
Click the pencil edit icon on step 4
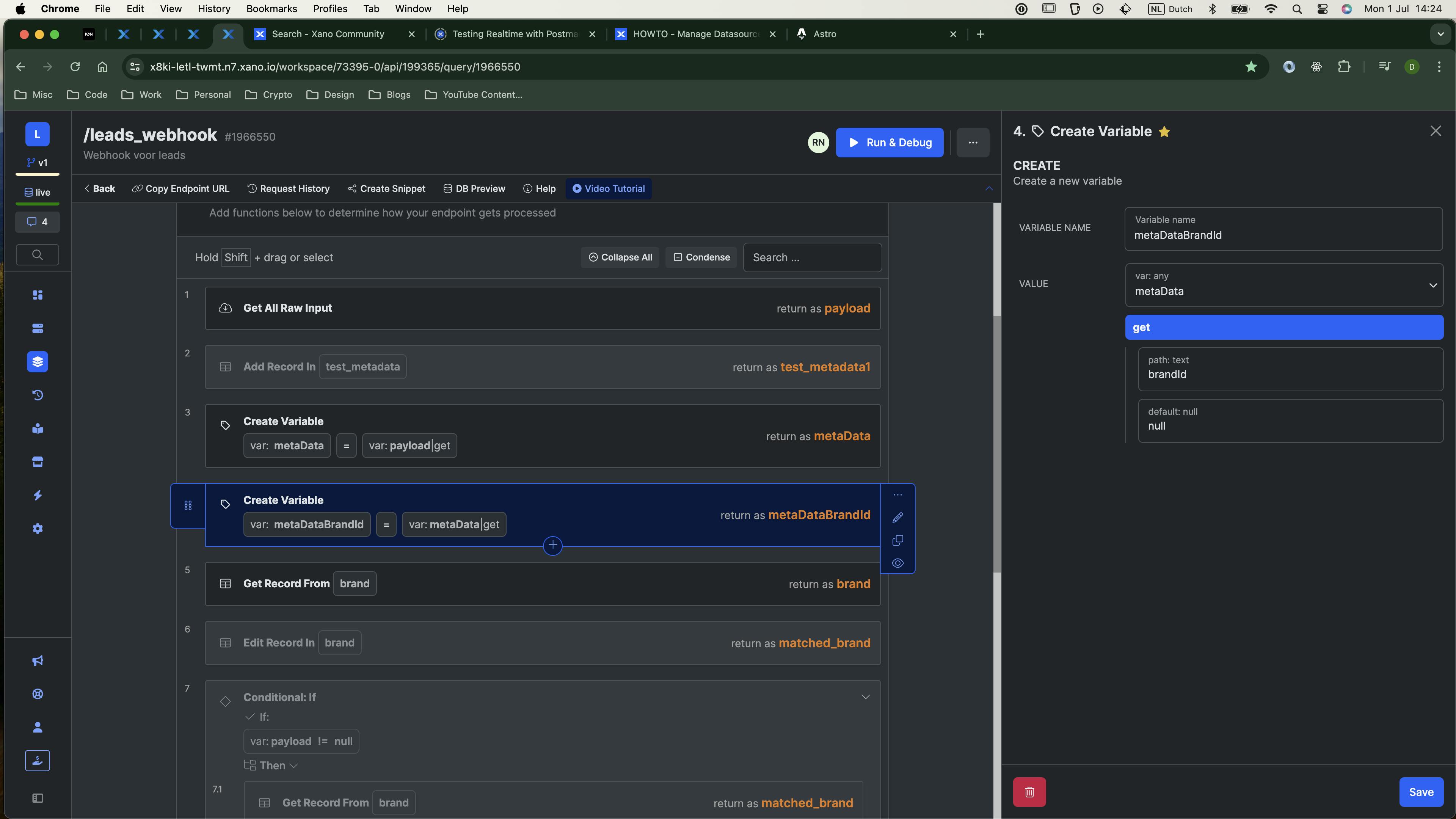click(x=897, y=518)
